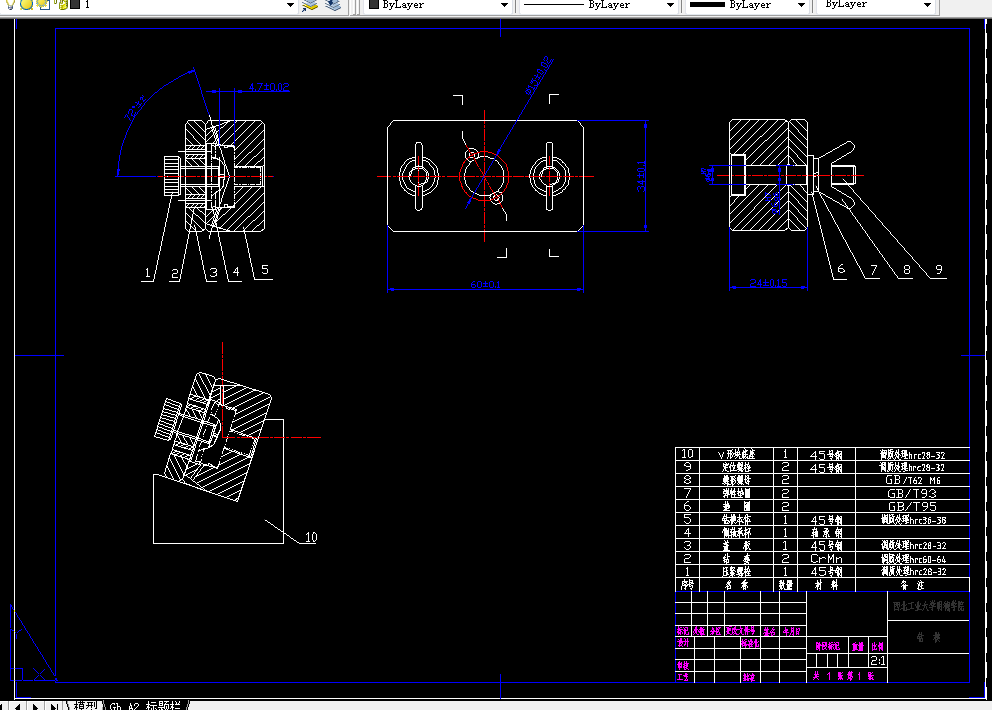
Task: Click the UCS icon at the drawing corner
Action: (x=32, y=644)
